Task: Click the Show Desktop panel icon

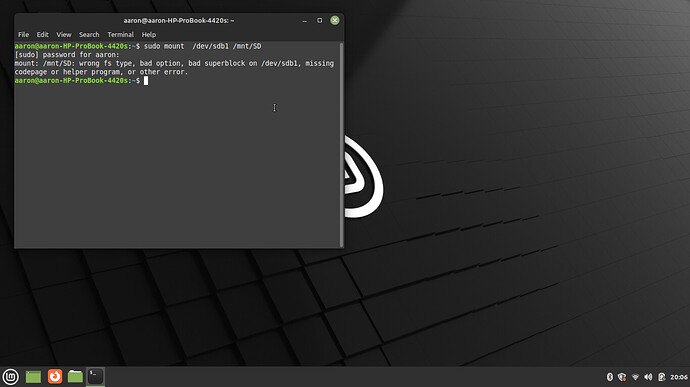Action: [33, 377]
